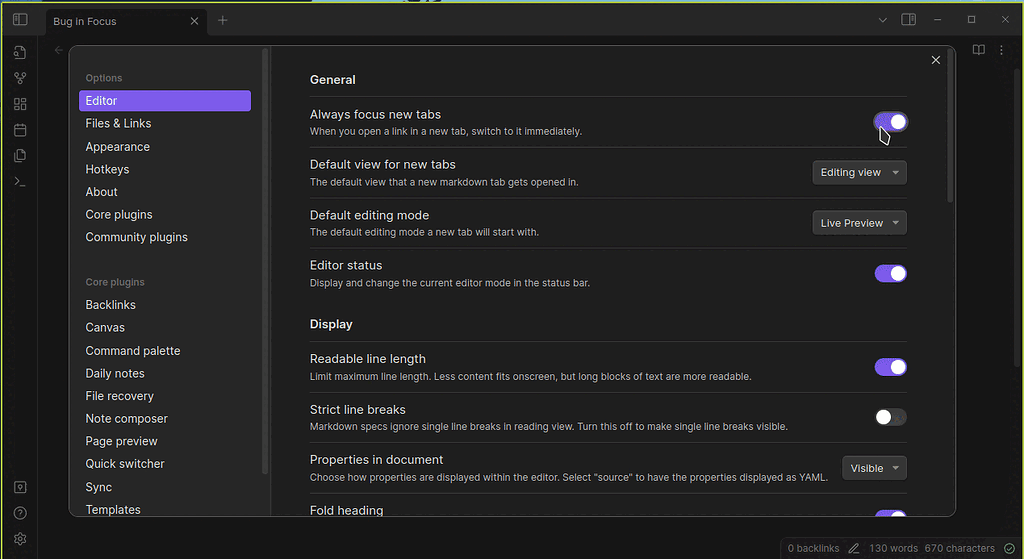Click the help question mark icon

(20, 513)
